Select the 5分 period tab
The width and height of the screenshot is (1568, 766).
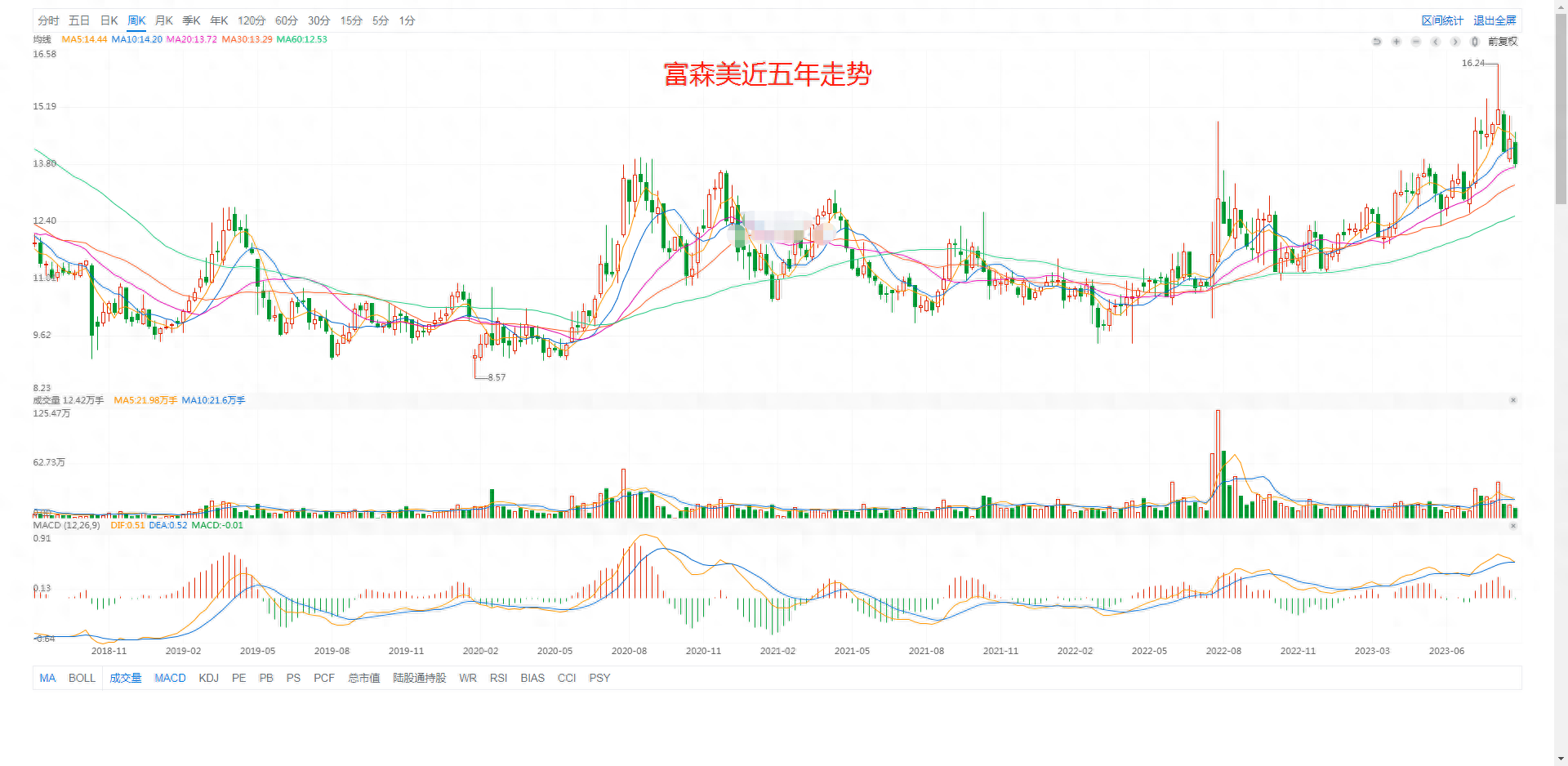(x=381, y=20)
